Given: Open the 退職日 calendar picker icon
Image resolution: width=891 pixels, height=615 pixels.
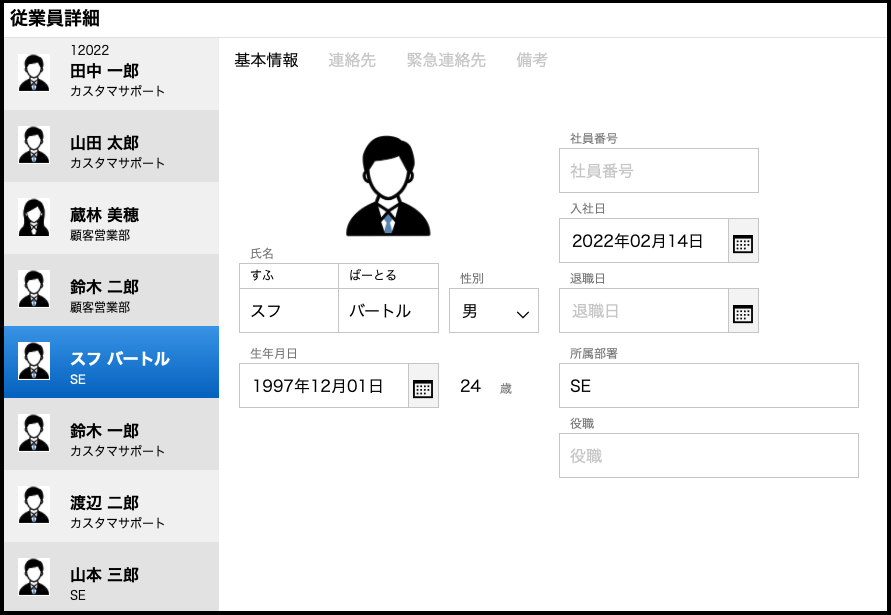Looking at the screenshot, I should 742,312.
